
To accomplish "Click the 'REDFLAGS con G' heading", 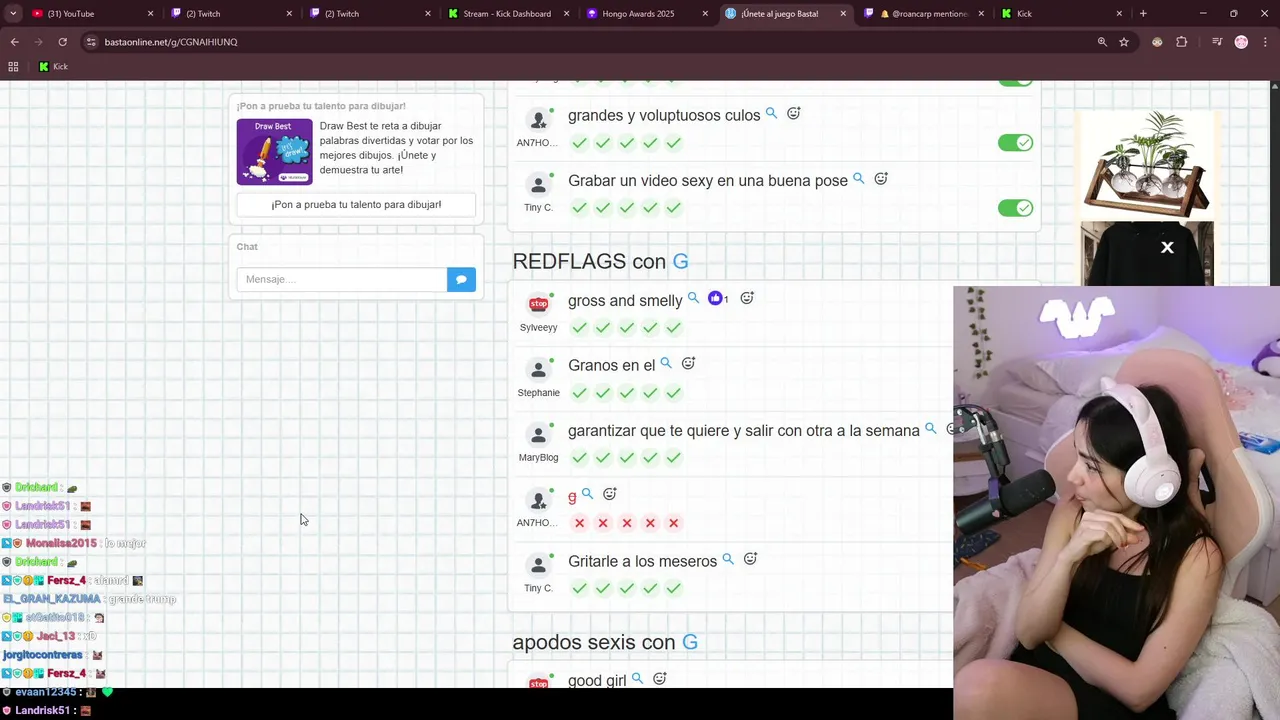I will click(x=600, y=262).
